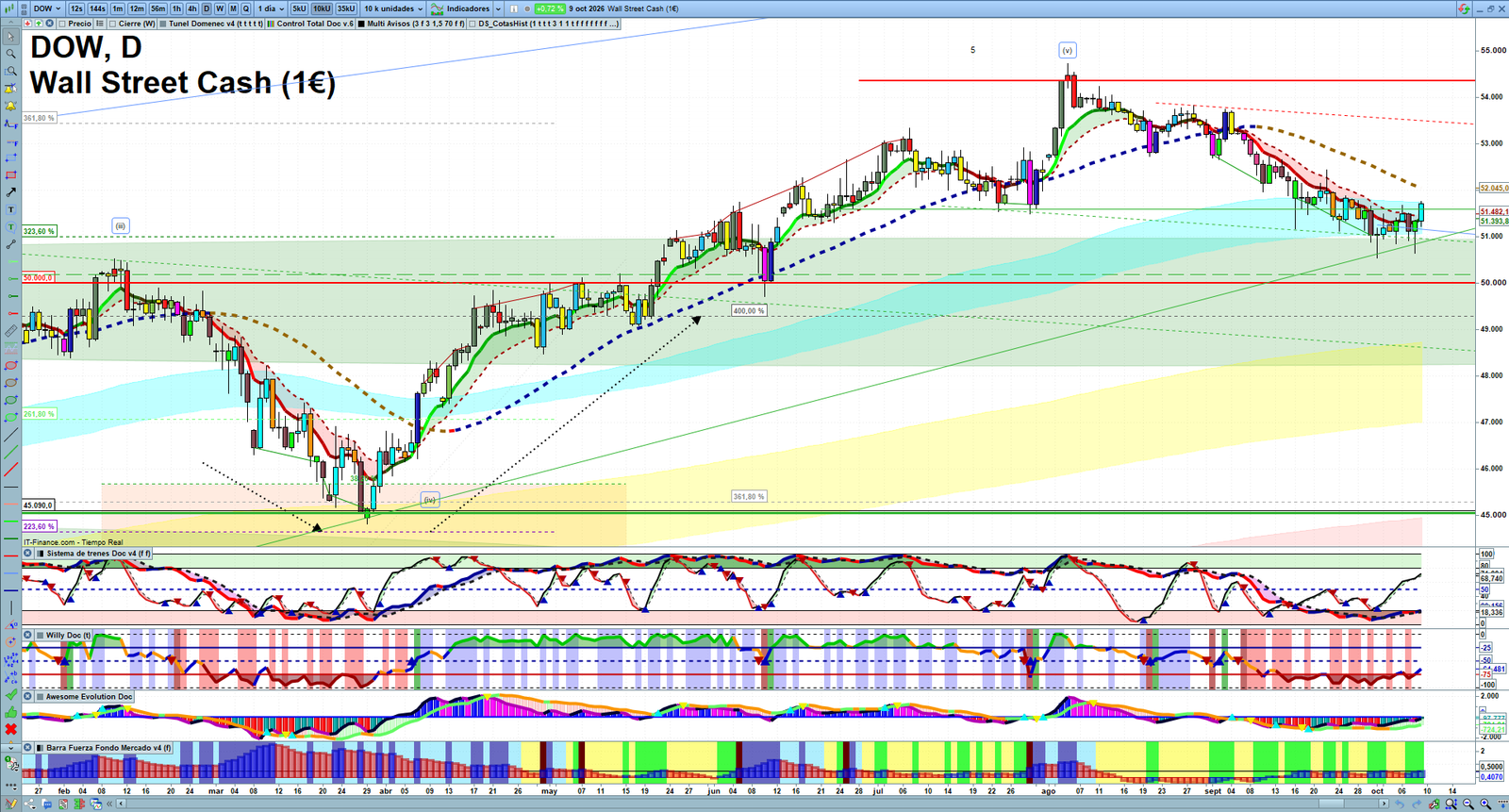Click the blue X icon beside Precio
1509x812 pixels.
tap(50, 24)
